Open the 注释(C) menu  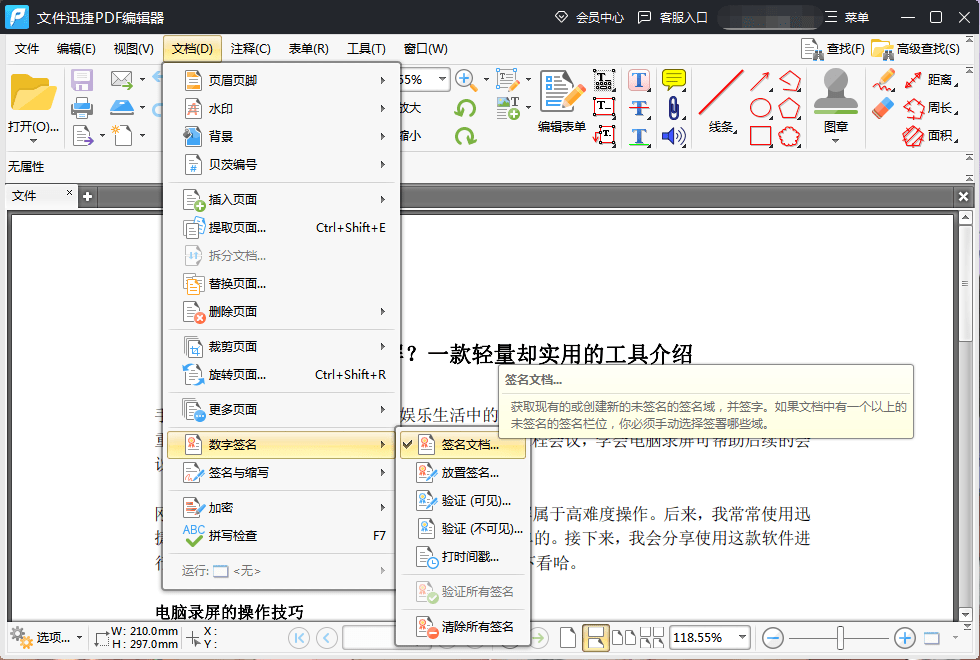pos(251,49)
